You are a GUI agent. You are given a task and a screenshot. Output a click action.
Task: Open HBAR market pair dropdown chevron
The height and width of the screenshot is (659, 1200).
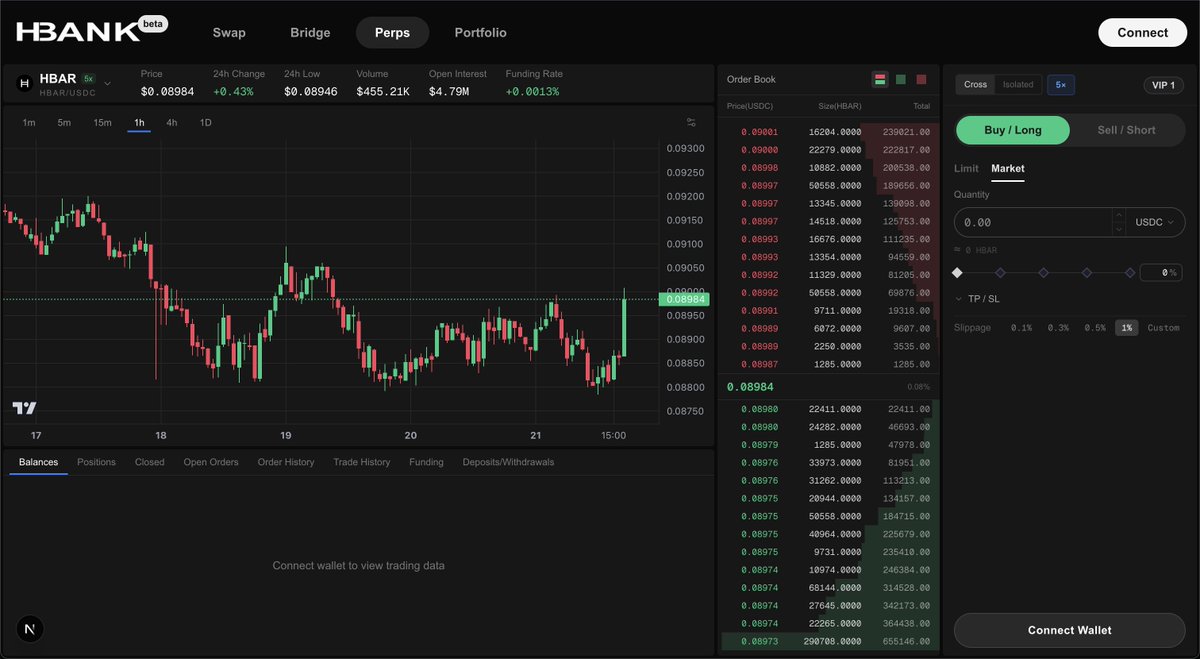tap(107, 82)
